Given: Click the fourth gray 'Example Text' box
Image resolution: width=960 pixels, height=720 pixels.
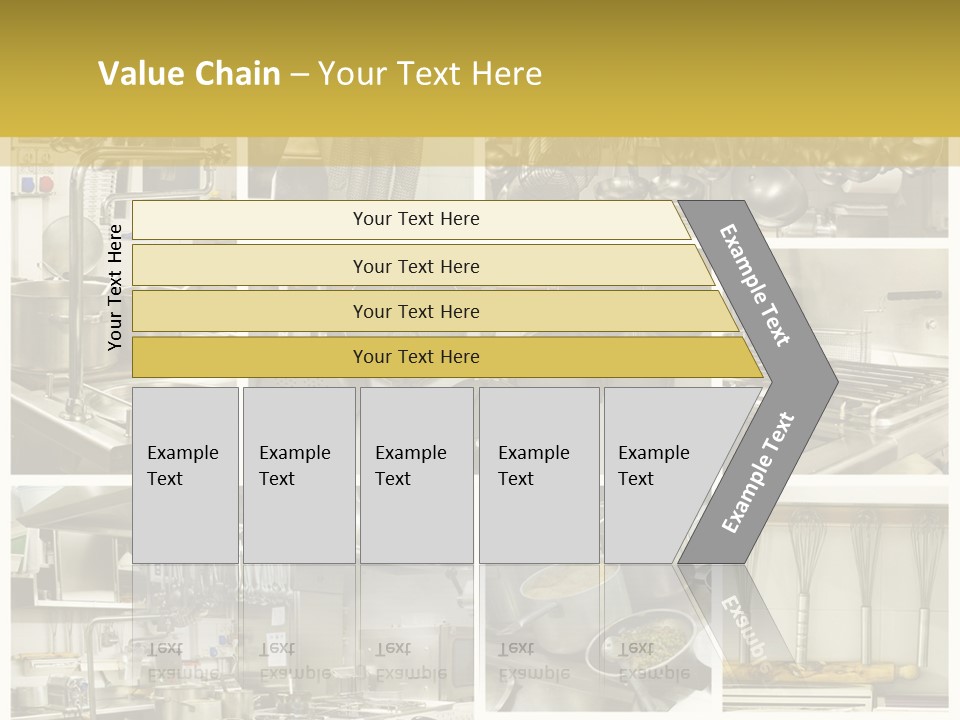Looking at the screenshot, I should pyautogui.click(x=538, y=475).
